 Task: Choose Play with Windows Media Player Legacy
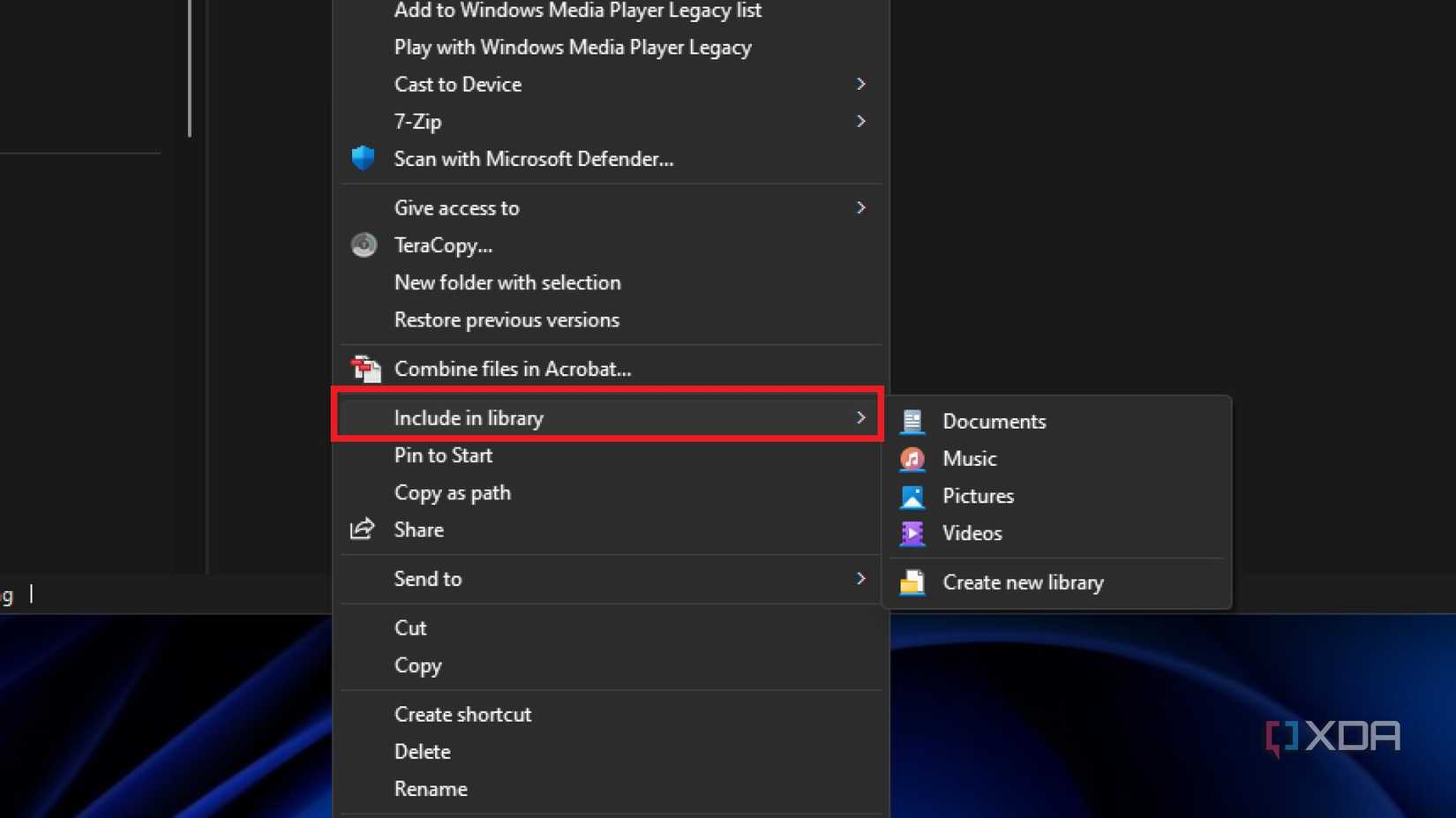coord(612,47)
